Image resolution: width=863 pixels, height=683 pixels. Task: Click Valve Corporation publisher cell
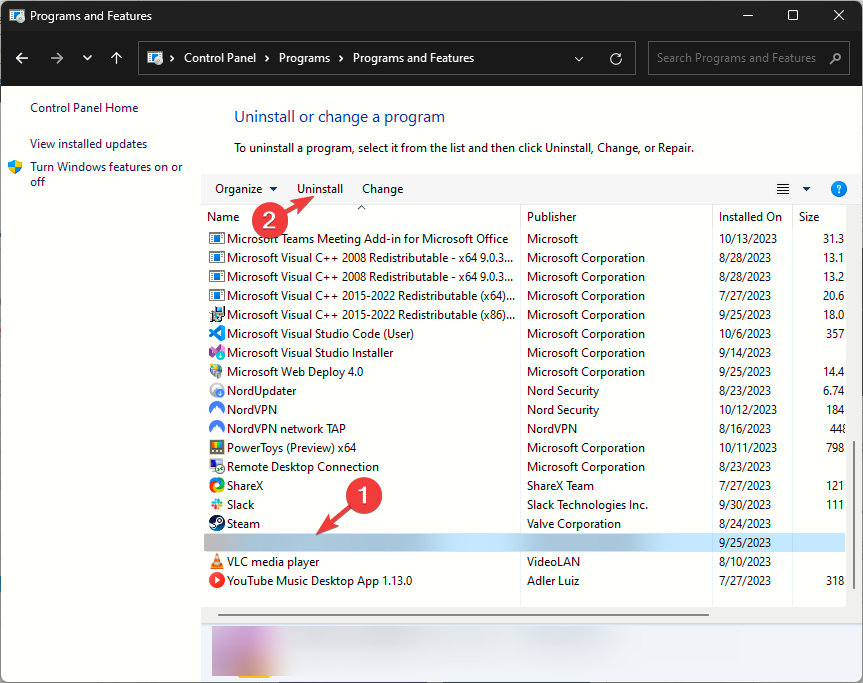point(573,523)
